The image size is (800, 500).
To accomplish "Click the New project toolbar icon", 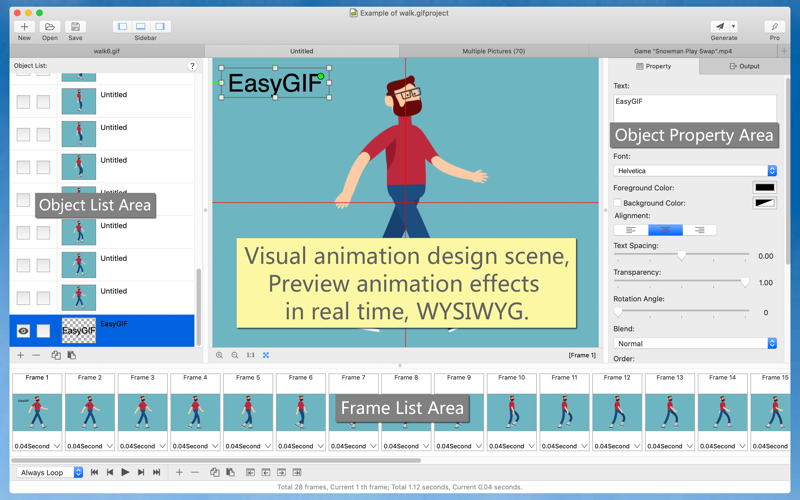I will tap(24, 27).
